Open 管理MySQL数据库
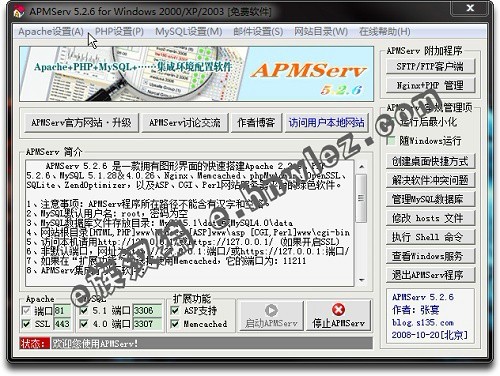Screen dimensions: 500x376 [430, 199]
